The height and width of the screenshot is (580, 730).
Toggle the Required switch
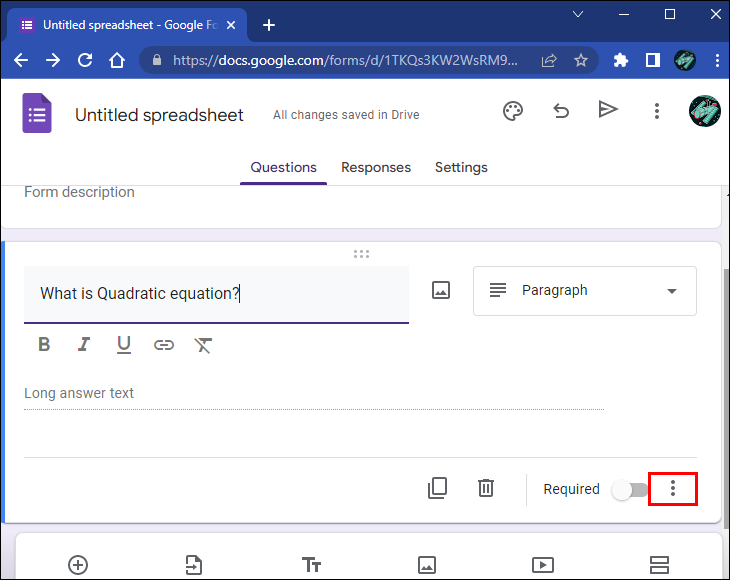click(629, 489)
